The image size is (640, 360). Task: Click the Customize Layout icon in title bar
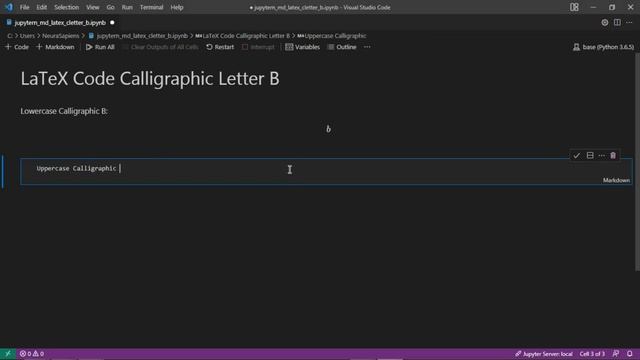pyautogui.click(x=574, y=7)
